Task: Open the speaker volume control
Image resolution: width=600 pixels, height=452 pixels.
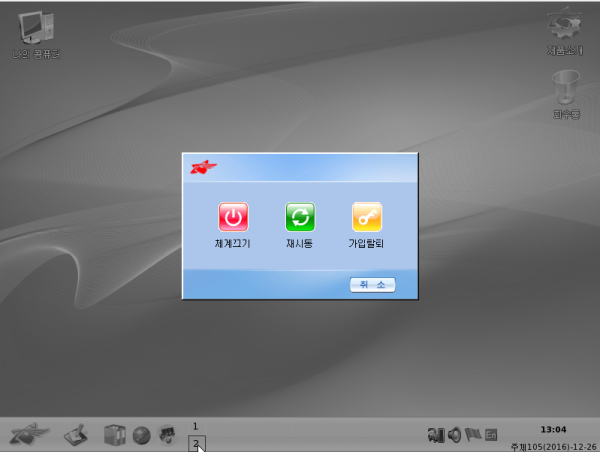Action: [454, 435]
